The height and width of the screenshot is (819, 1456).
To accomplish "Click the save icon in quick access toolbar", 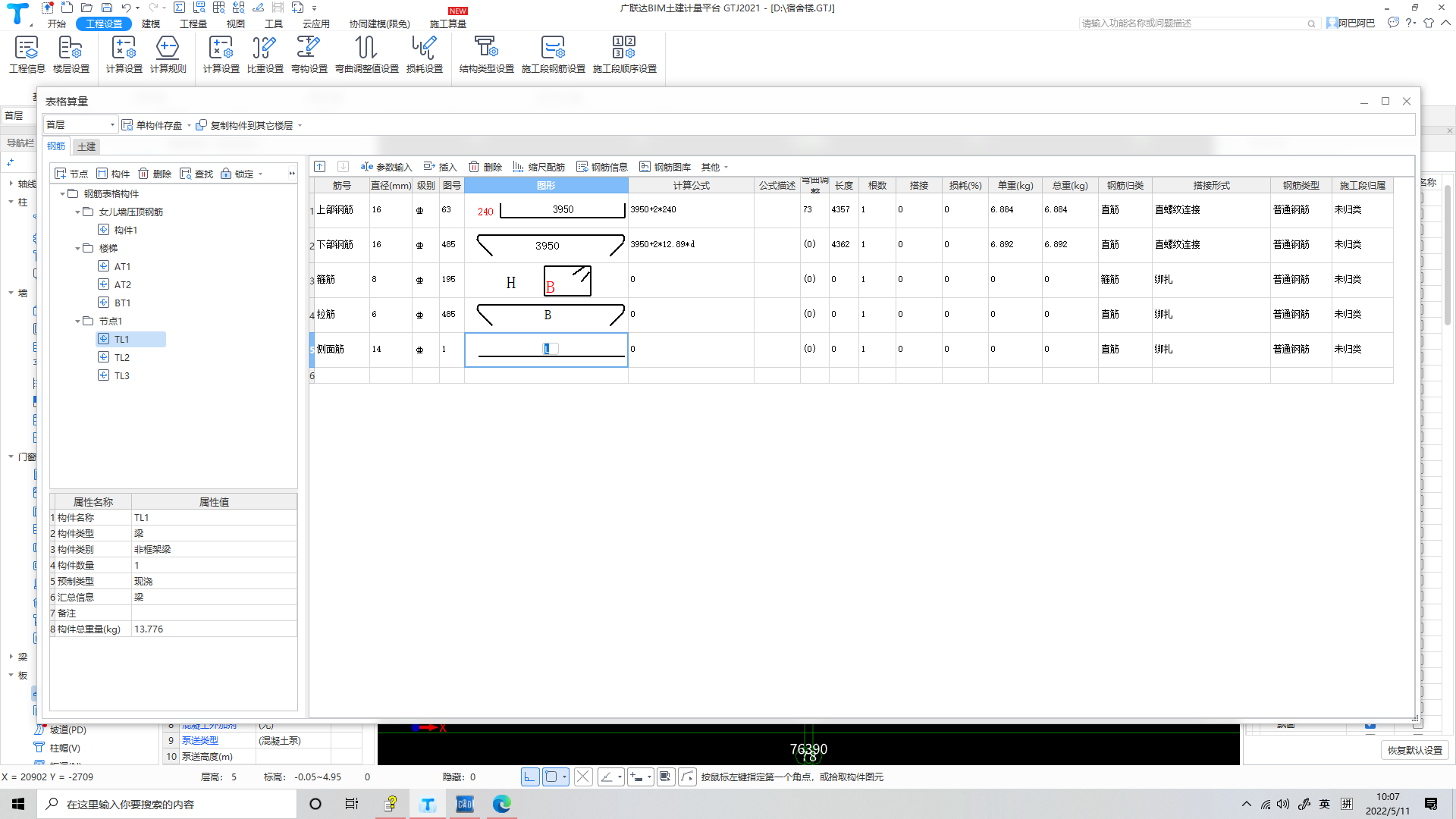I will (x=106, y=8).
